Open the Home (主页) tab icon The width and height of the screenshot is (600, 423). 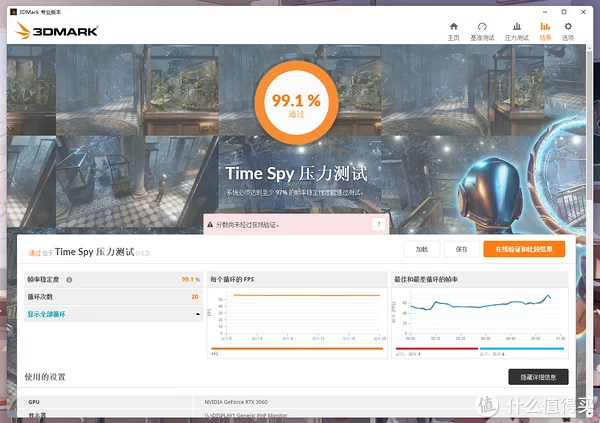click(x=453, y=26)
